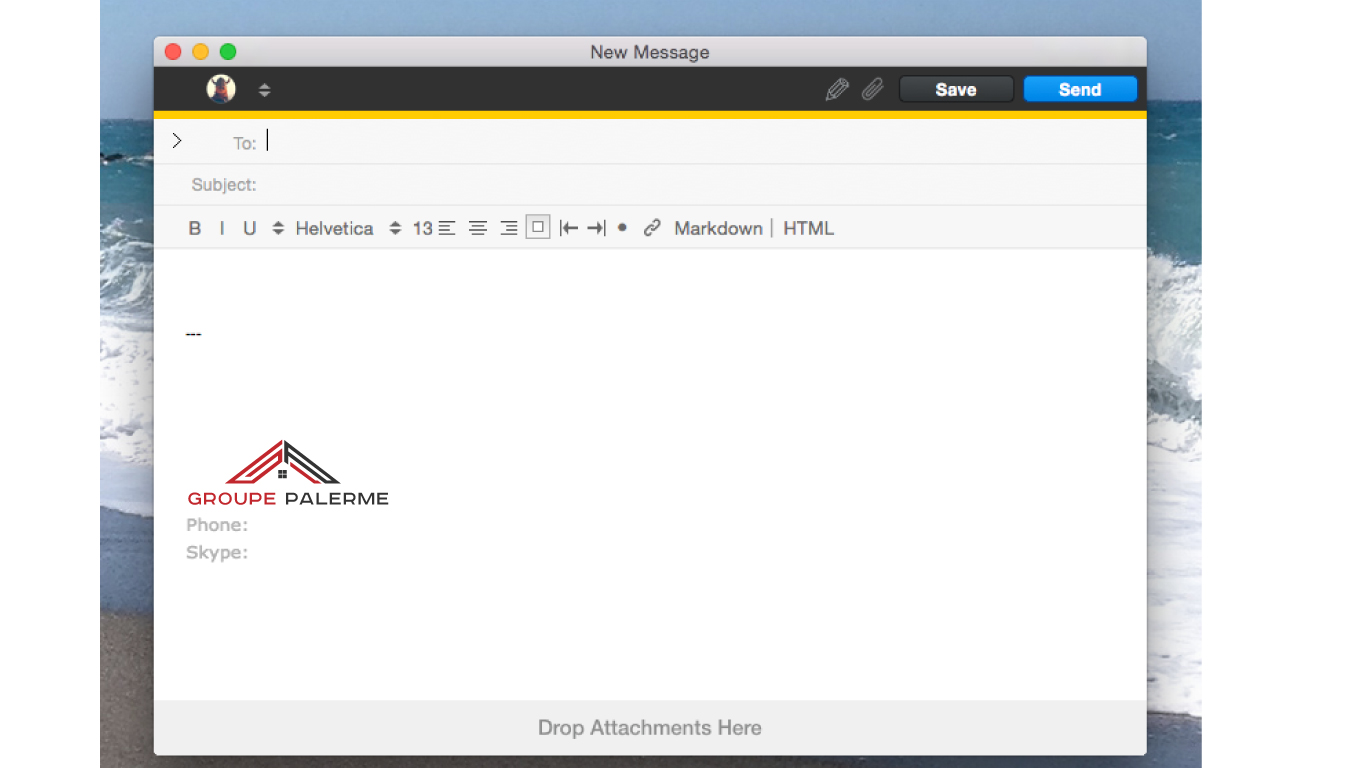
Task: Align text to the right
Action: click(x=509, y=228)
